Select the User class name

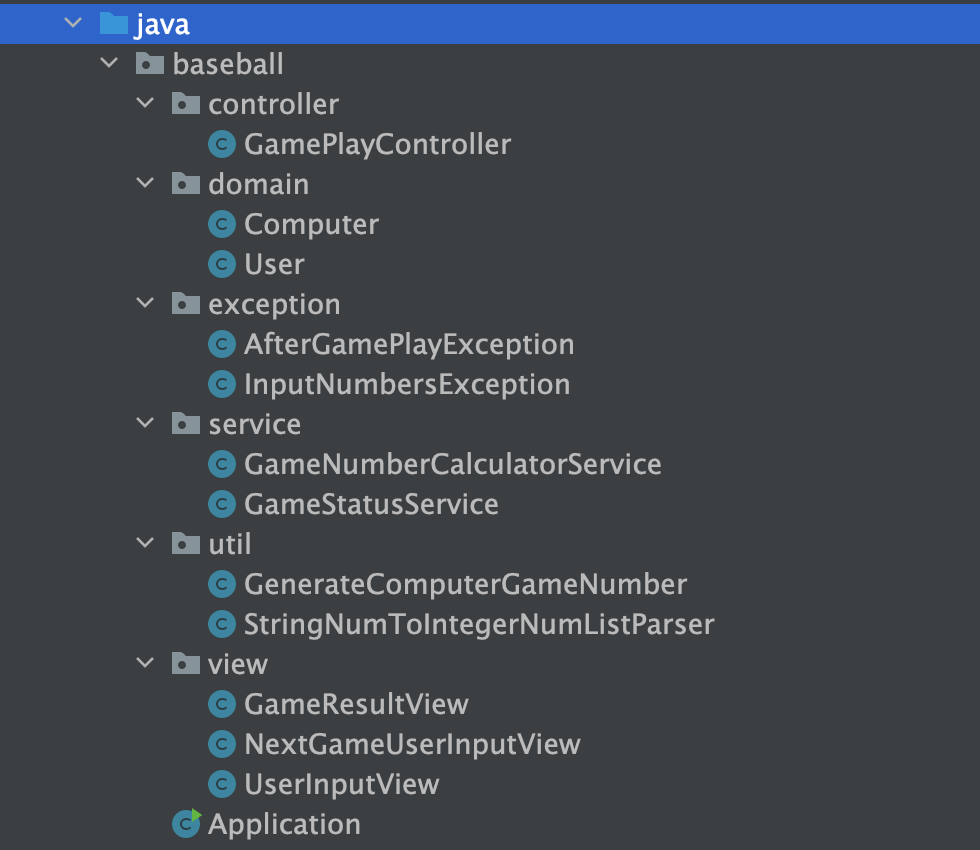coord(274,264)
